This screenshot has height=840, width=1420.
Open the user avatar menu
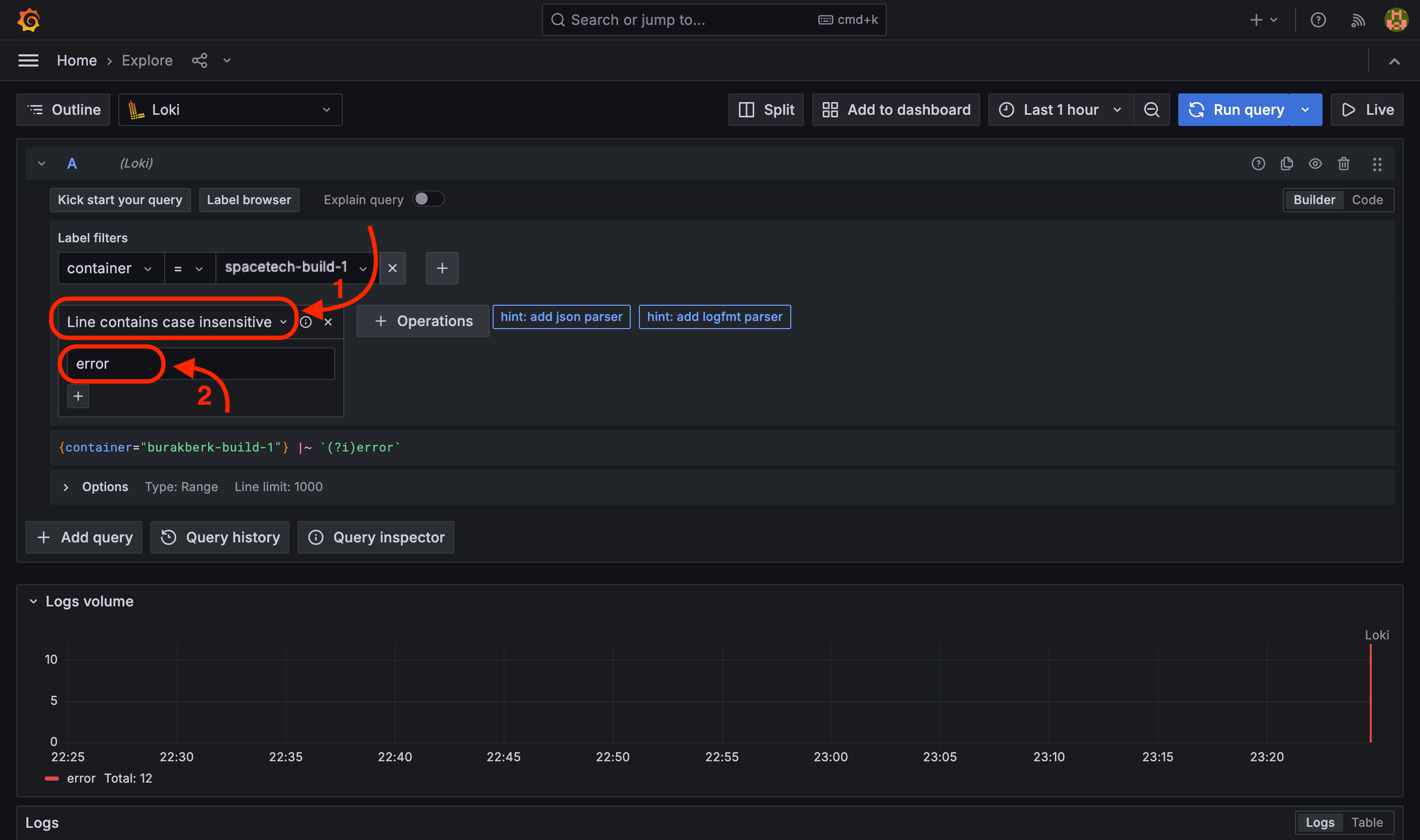point(1396,20)
